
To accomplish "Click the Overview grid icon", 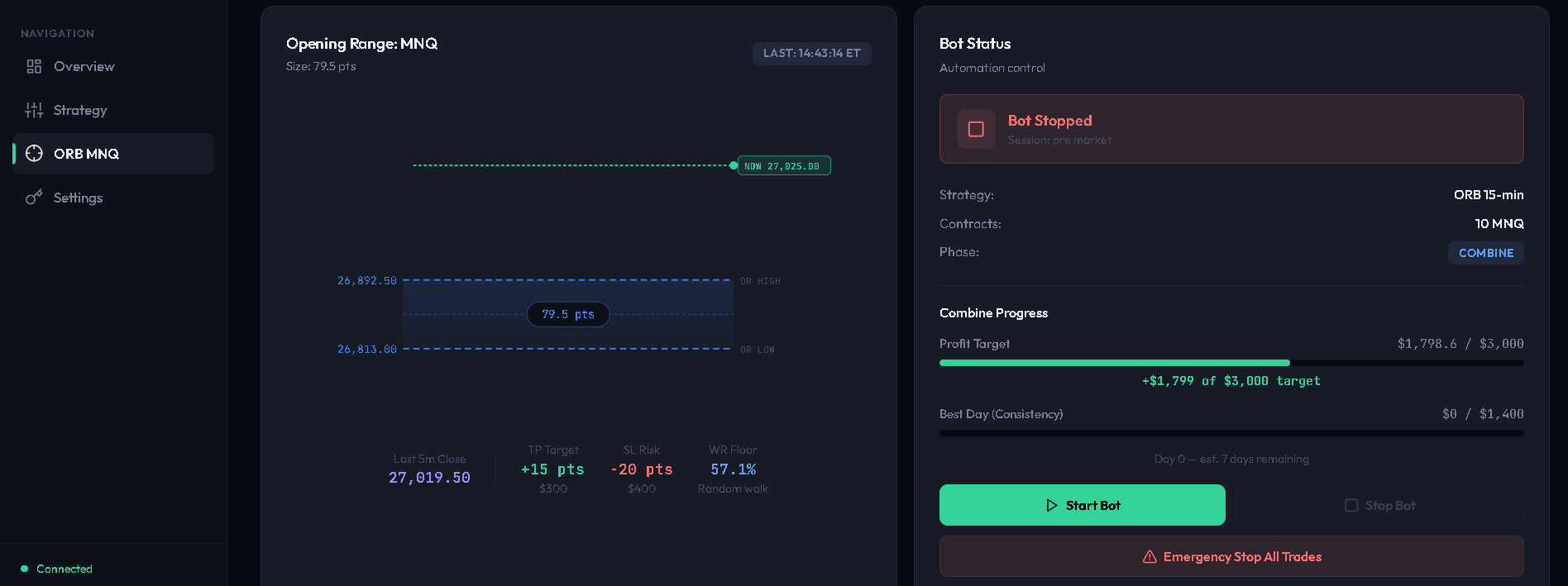I will click(34, 66).
